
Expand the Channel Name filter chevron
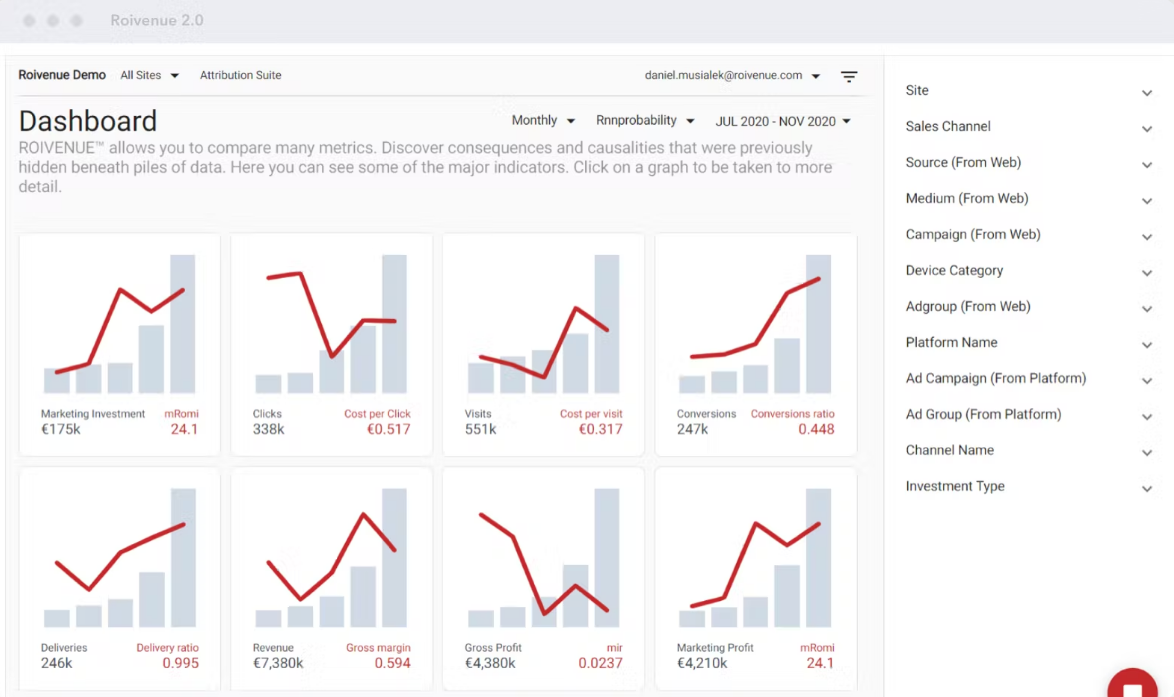point(1147,452)
